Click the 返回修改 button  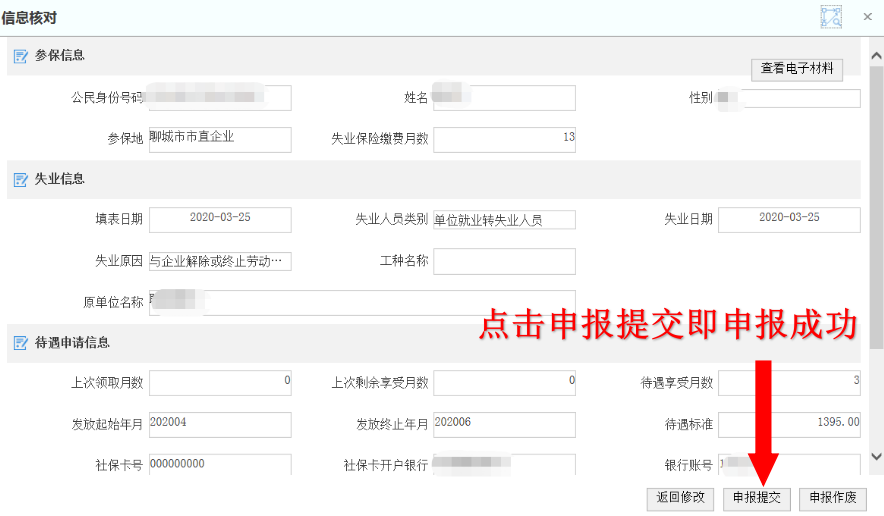point(680,498)
